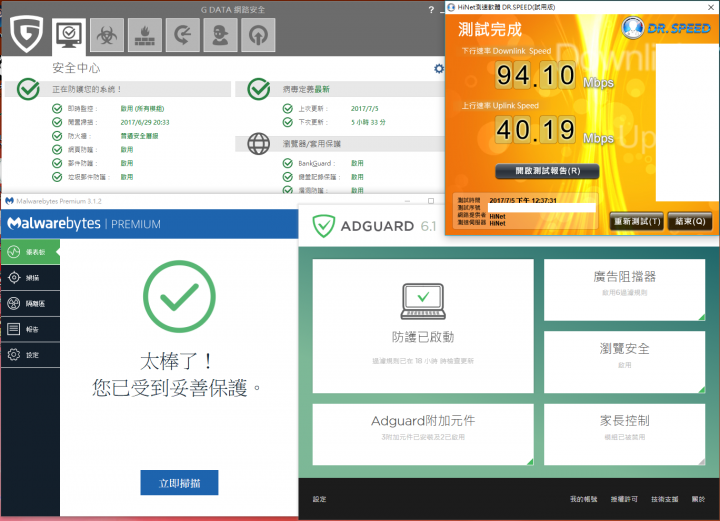
Task: Select the 94.10 downlink speed readout
Action: tap(535, 75)
